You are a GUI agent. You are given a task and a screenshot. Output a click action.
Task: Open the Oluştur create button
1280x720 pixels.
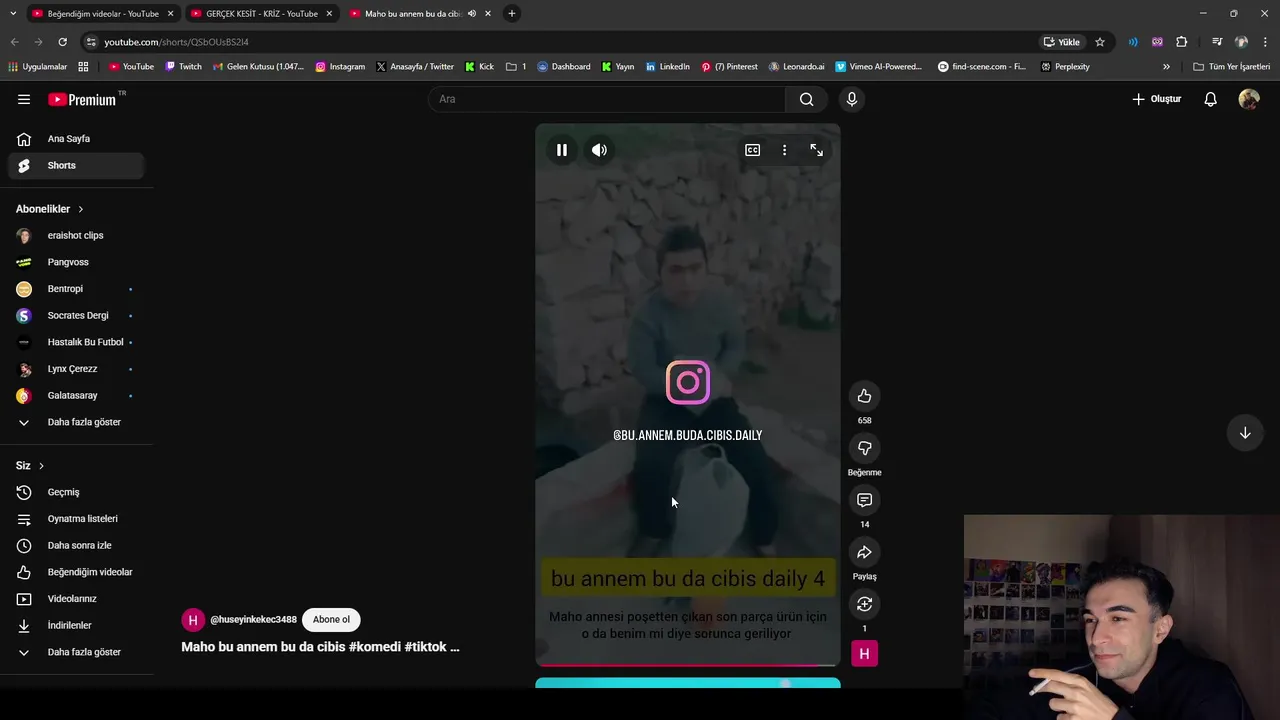coord(1157,99)
